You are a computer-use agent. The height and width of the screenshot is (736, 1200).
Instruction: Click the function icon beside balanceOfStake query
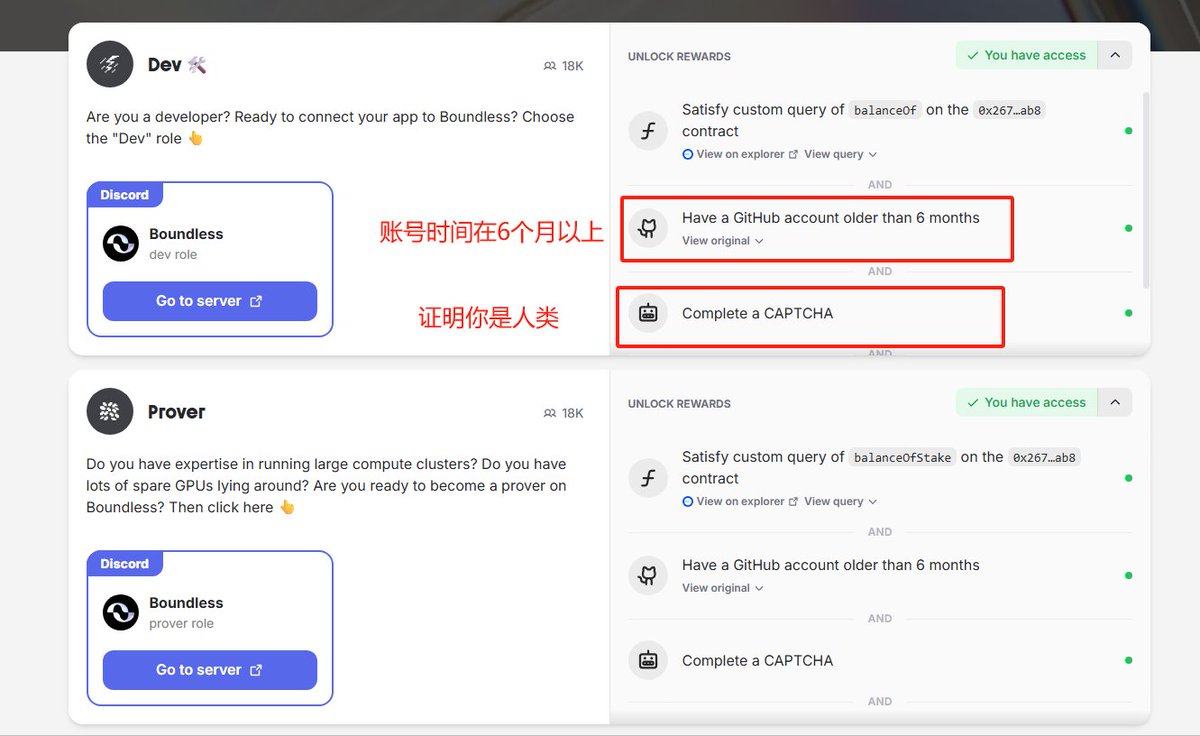tap(648, 478)
